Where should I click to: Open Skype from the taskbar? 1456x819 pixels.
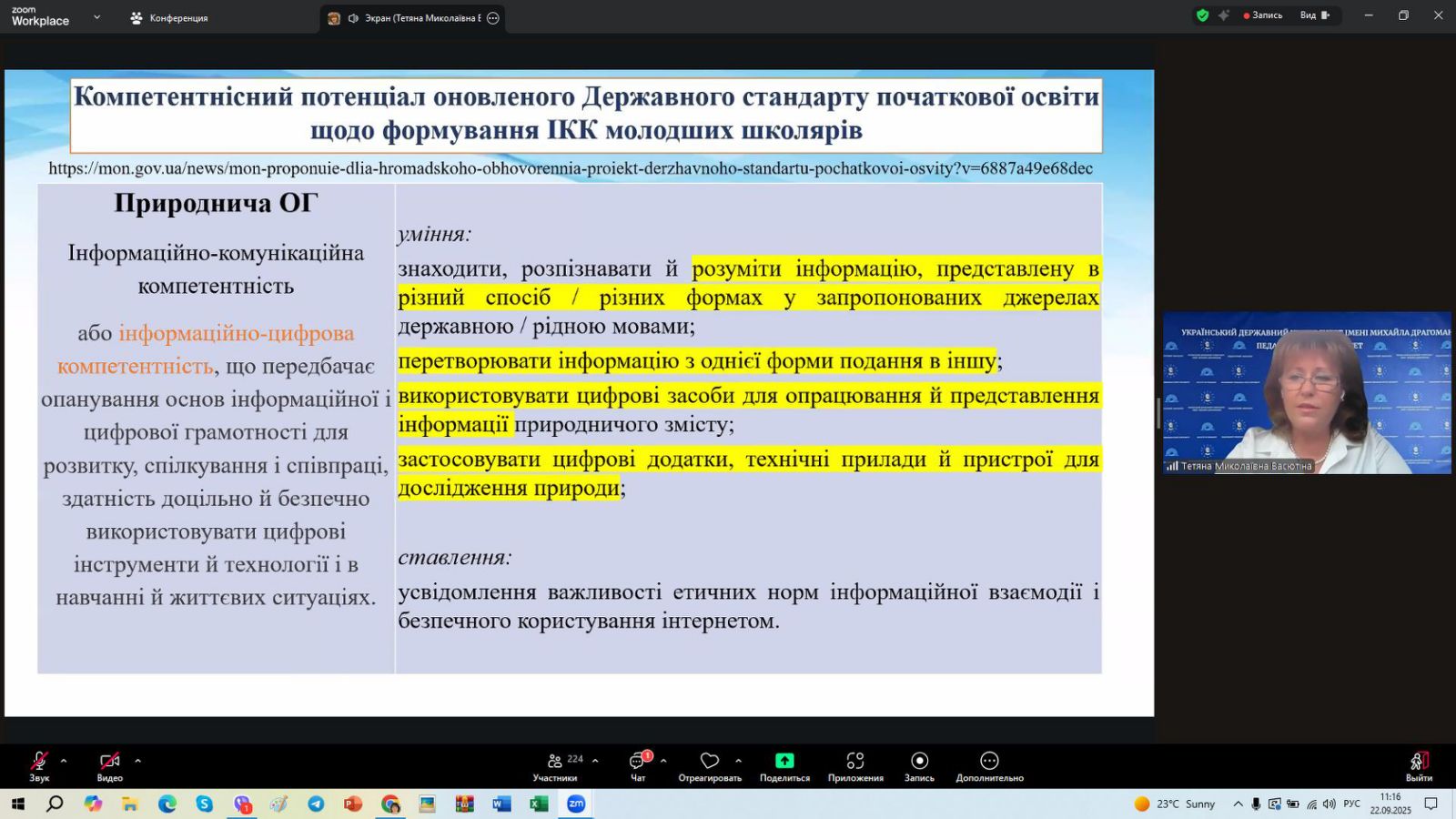[204, 804]
